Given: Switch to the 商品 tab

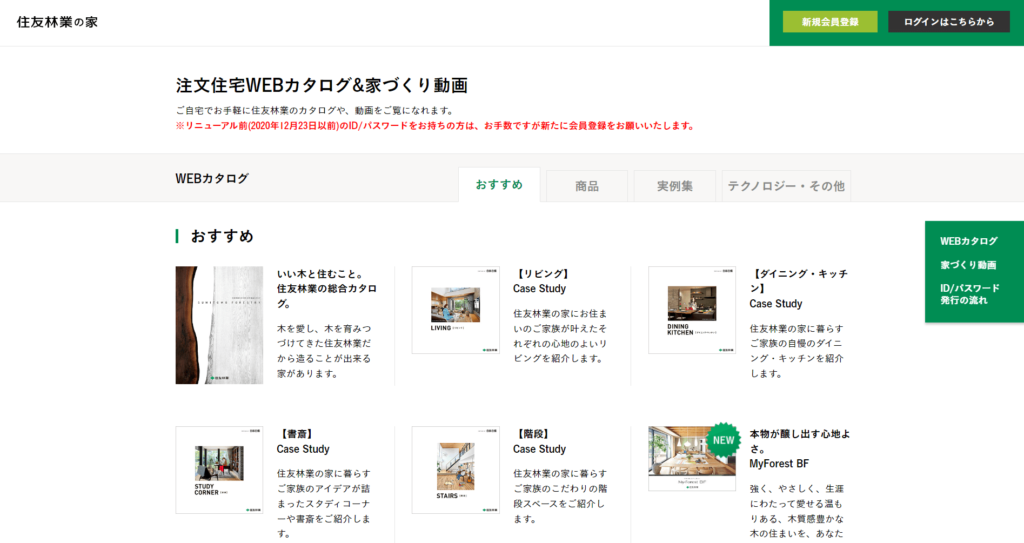Looking at the screenshot, I should (x=586, y=186).
